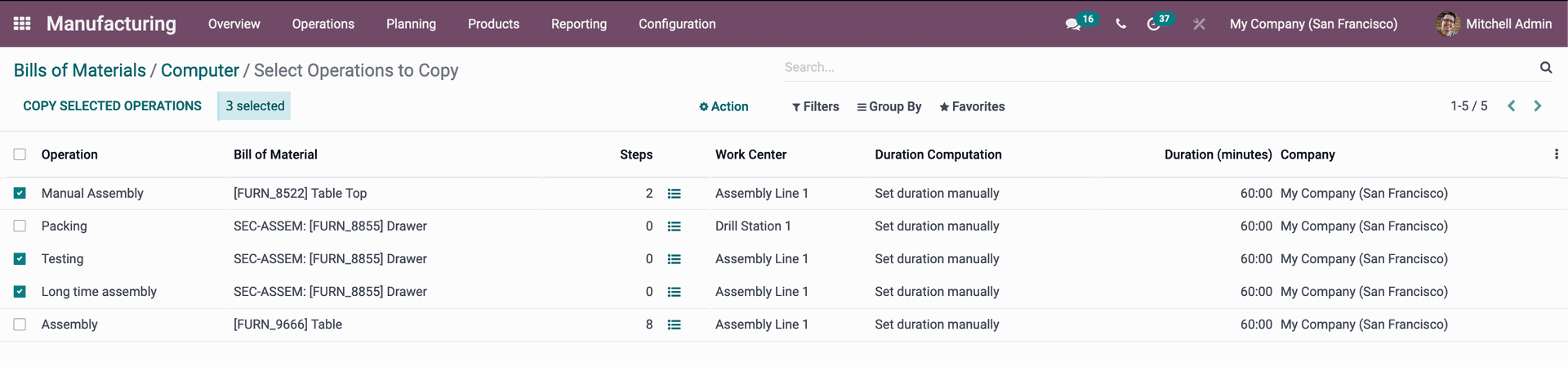Go to next page arrow
The width and height of the screenshot is (1568, 367).
tap(1538, 106)
